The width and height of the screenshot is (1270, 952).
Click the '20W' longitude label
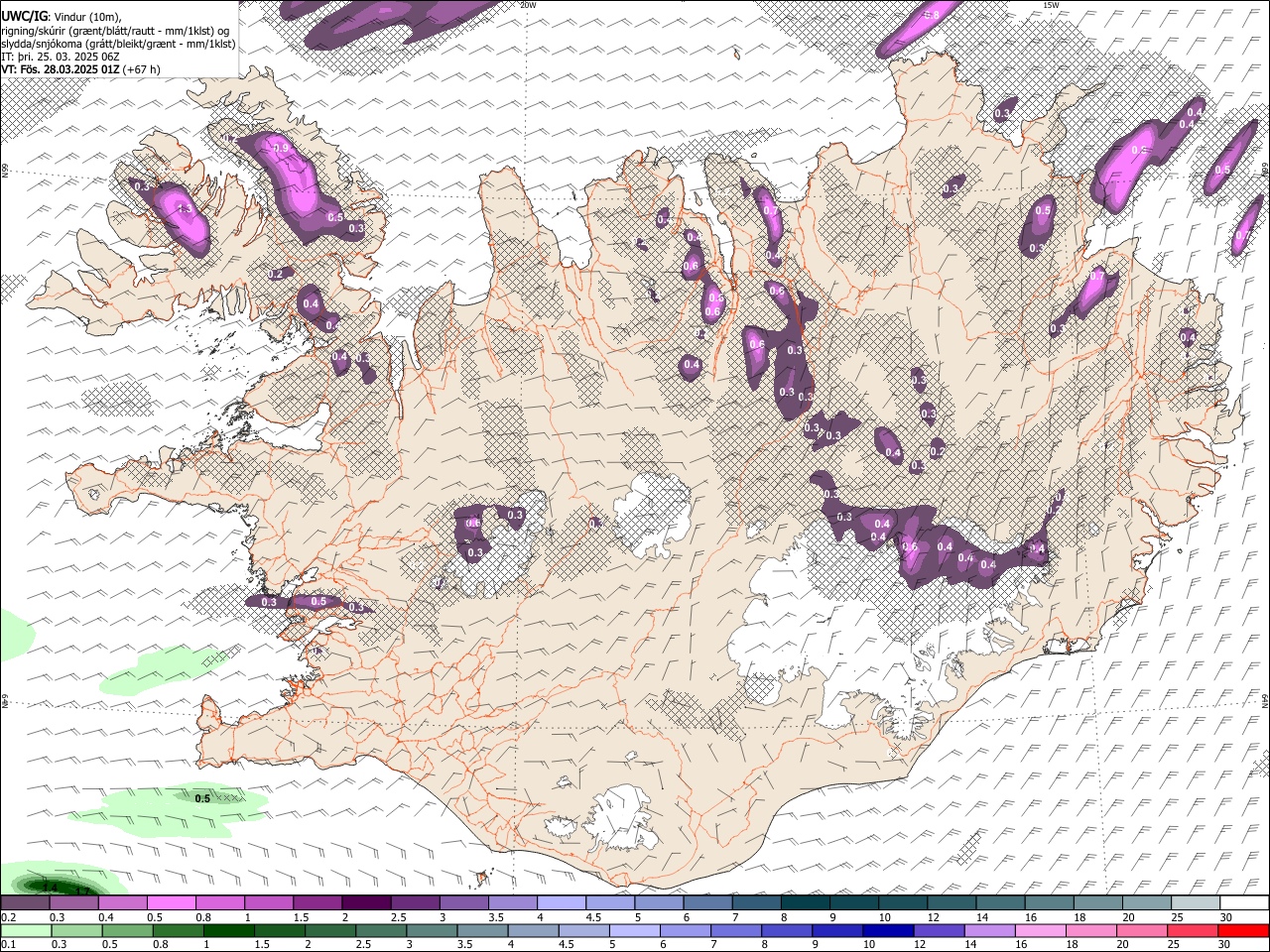529,5
